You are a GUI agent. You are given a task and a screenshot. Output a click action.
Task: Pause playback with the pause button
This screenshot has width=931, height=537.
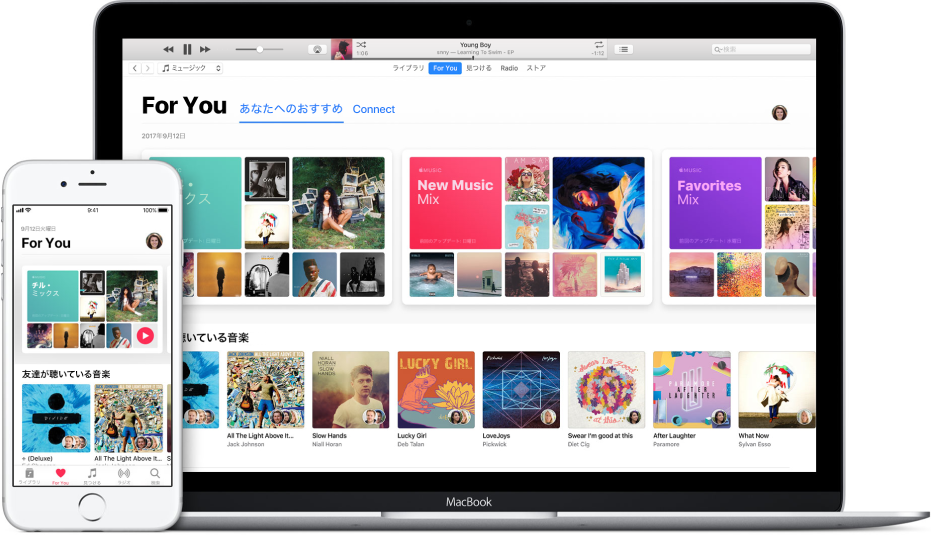click(x=187, y=49)
